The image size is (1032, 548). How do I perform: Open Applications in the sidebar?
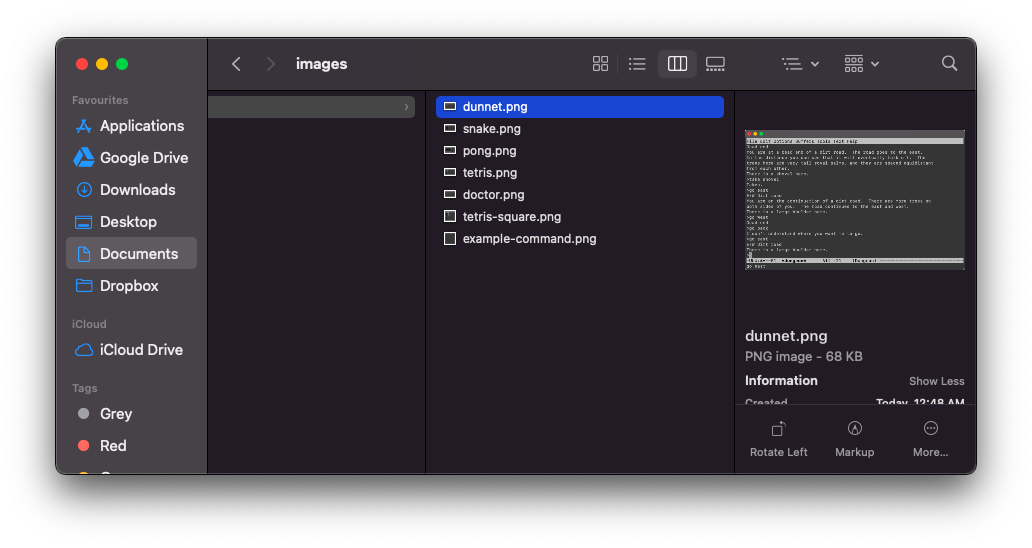tap(141, 126)
